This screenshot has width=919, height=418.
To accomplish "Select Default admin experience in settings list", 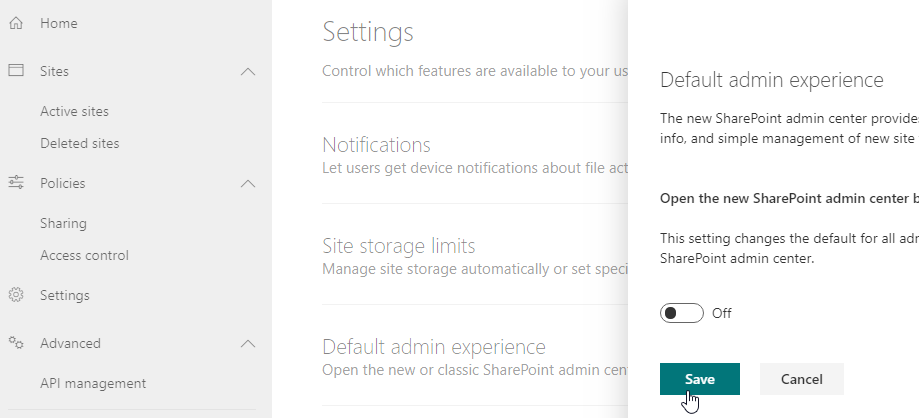I will tap(433, 347).
